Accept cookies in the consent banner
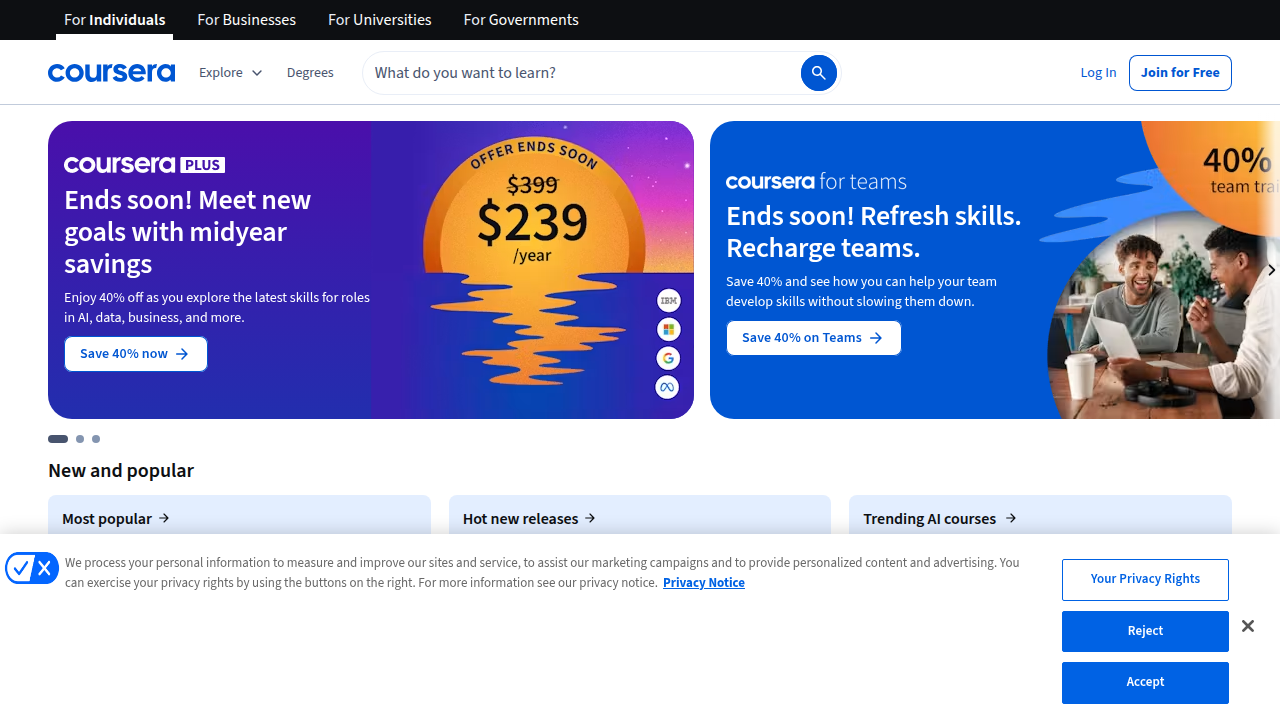This screenshot has width=1280, height=720. tap(1145, 683)
